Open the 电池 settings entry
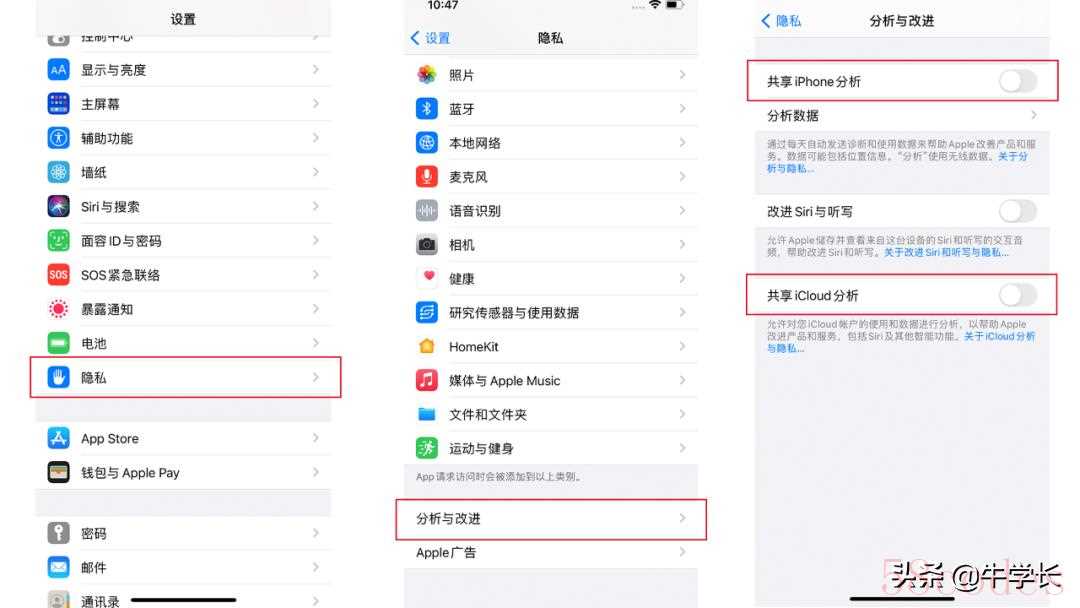1080x608 pixels. point(183,343)
